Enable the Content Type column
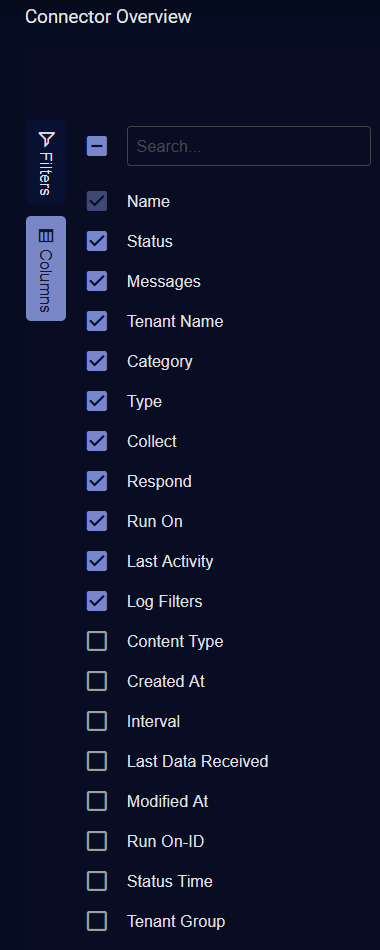Viewport: 380px width, 950px height. coord(97,641)
